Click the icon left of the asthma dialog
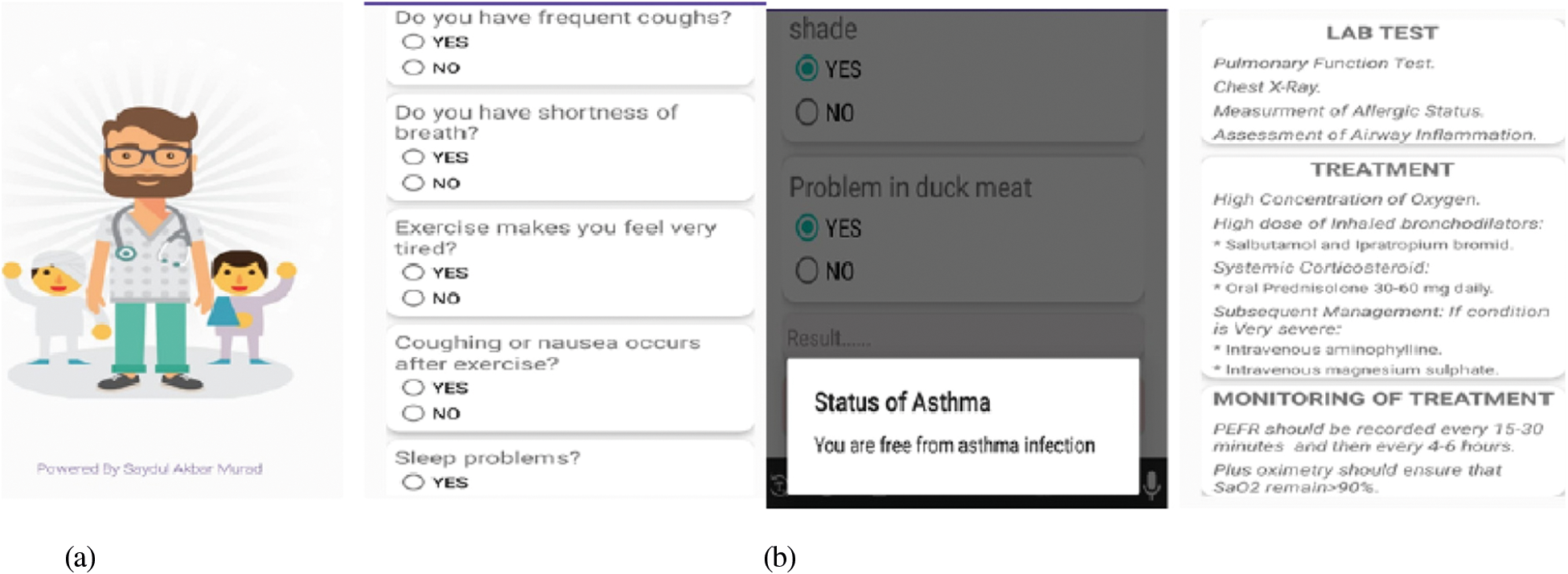This screenshot has width=1568, height=574. point(778,485)
